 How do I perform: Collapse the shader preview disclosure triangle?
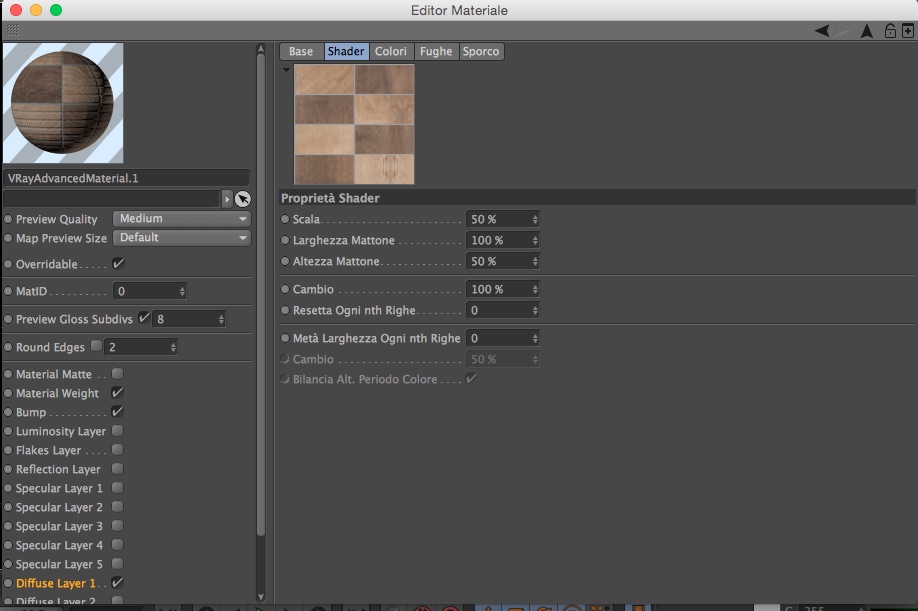point(286,70)
